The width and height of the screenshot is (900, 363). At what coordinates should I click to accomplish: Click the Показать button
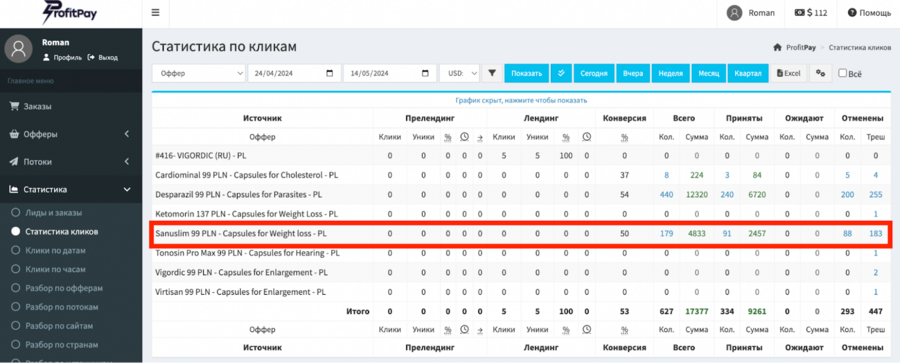tap(526, 74)
